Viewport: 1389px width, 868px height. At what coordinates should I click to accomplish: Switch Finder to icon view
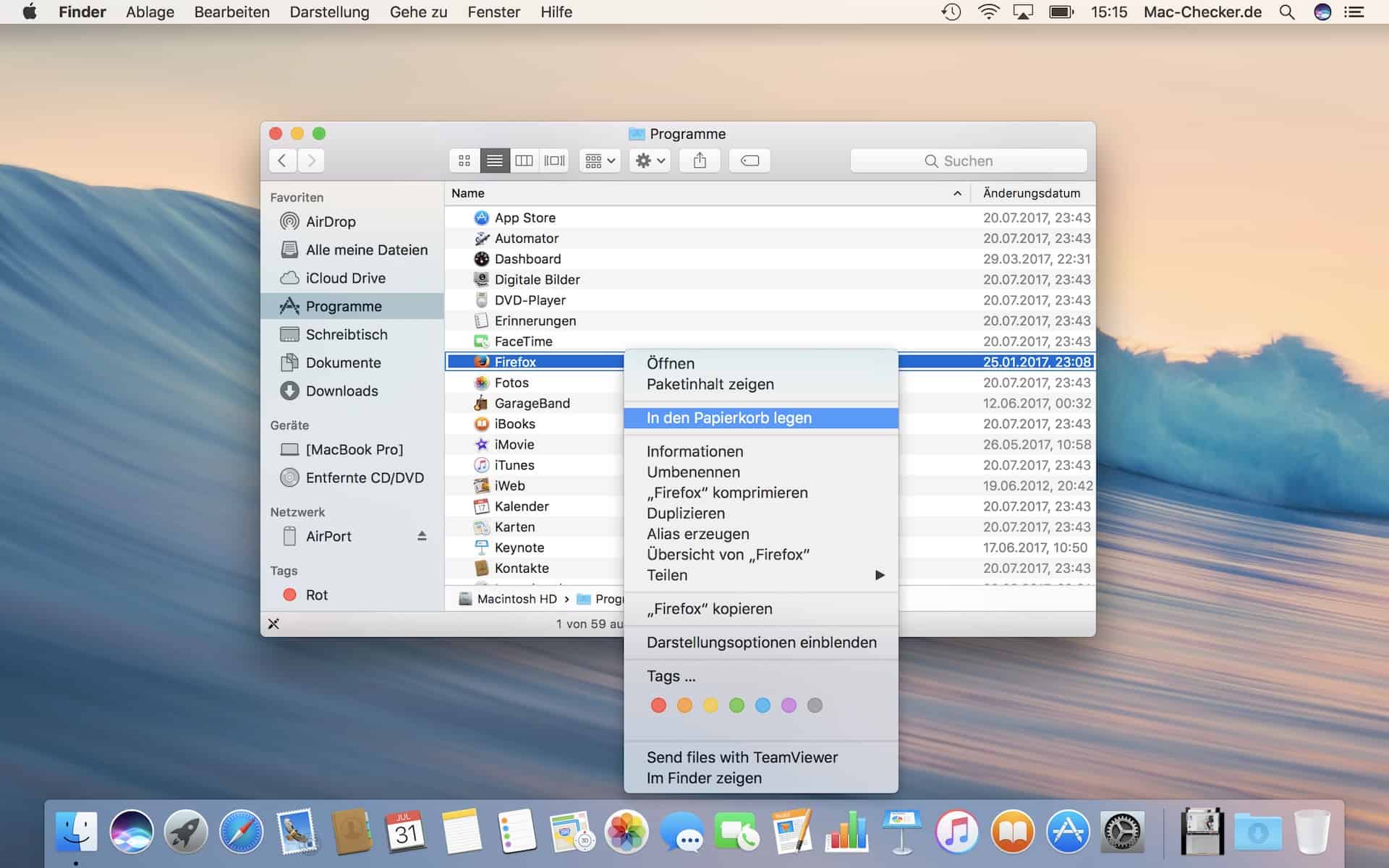464,161
